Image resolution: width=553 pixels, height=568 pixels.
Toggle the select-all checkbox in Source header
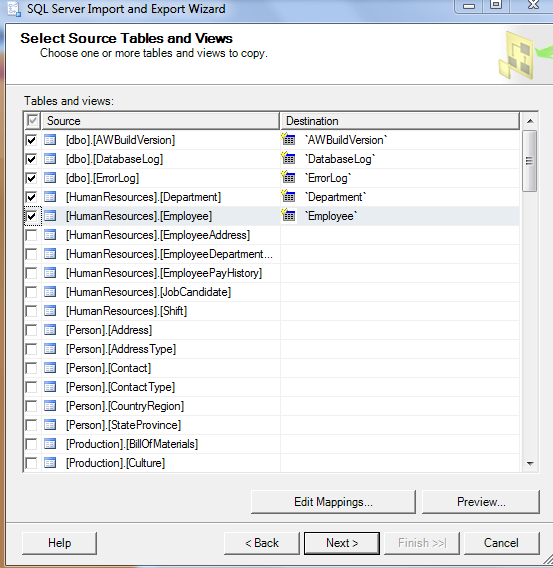click(x=32, y=121)
